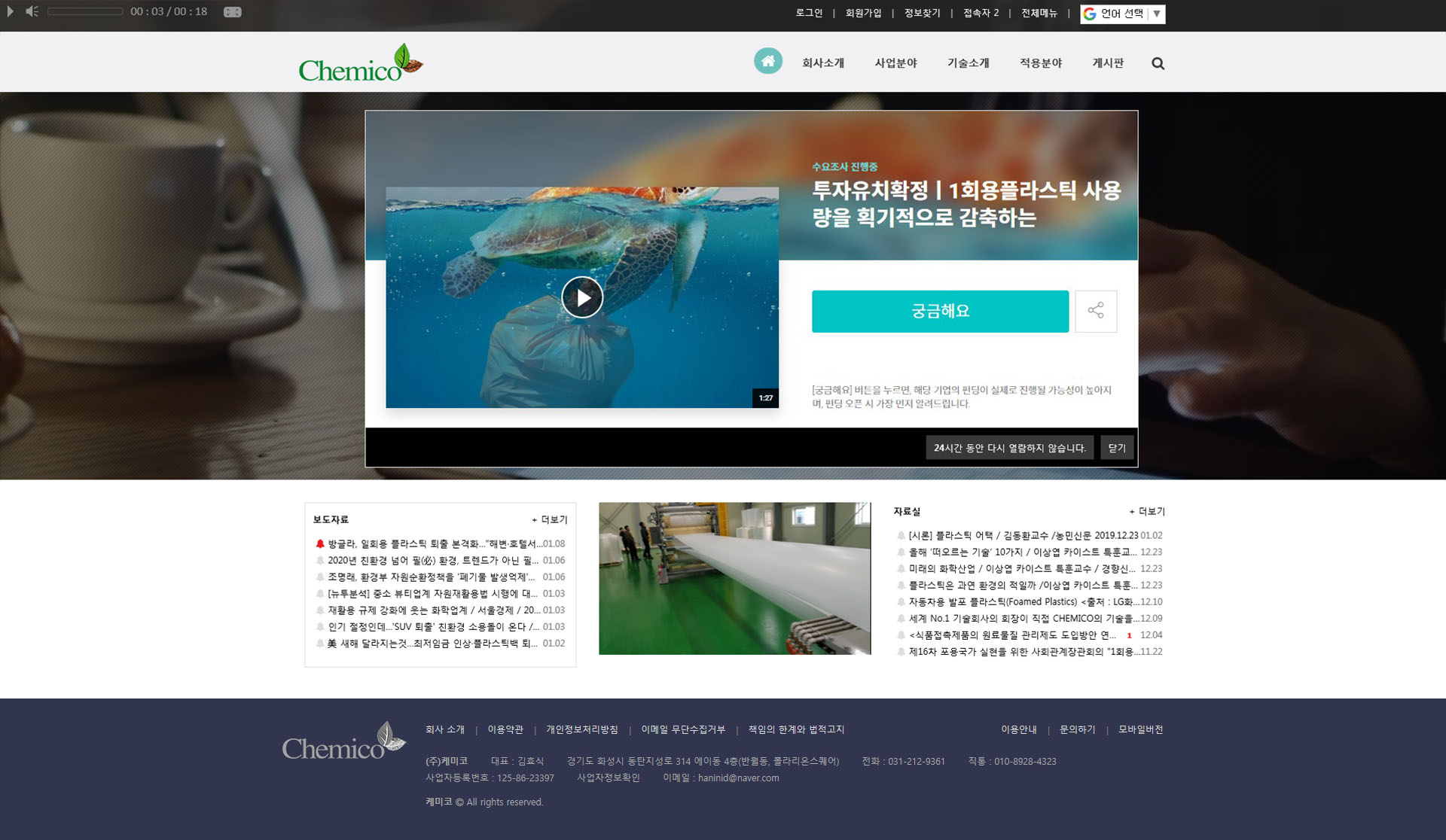Click the green home icon button
The height and width of the screenshot is (840, 1446).
768,61
